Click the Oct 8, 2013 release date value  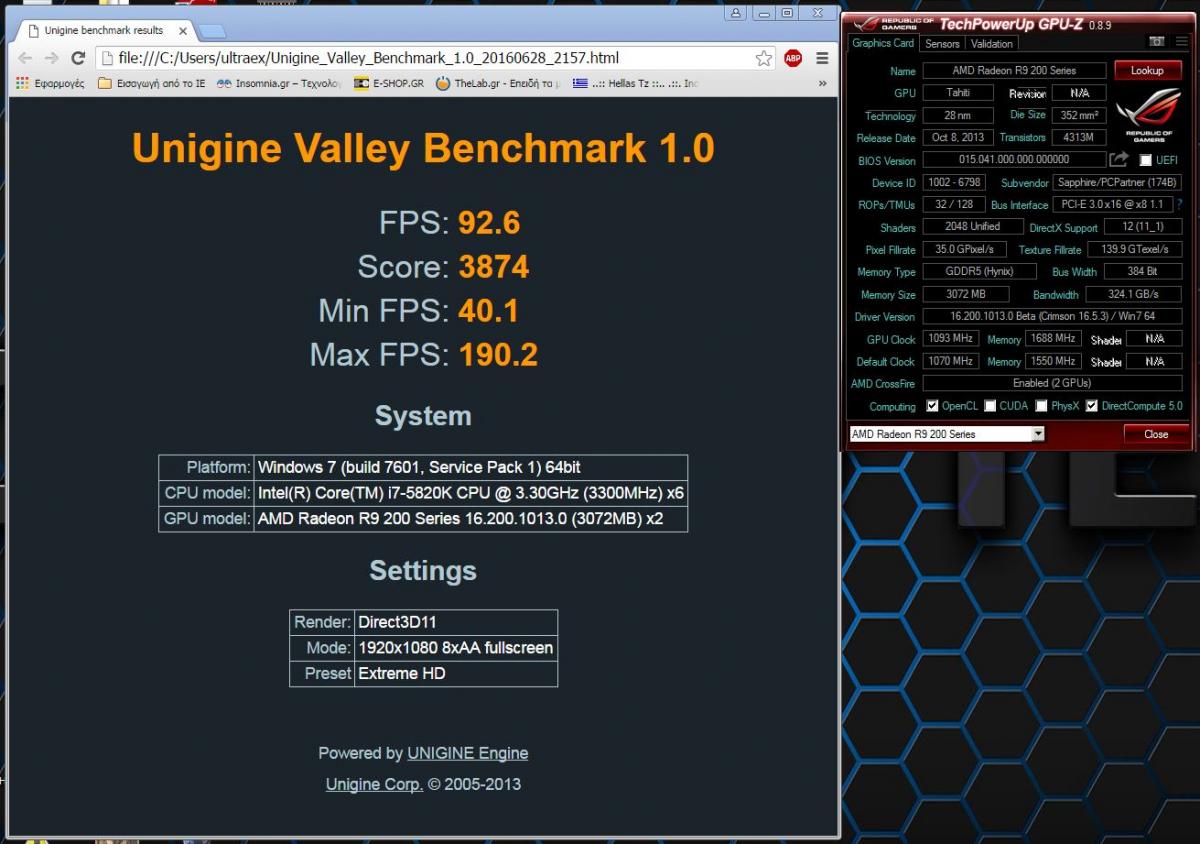[x=958, y=137]
